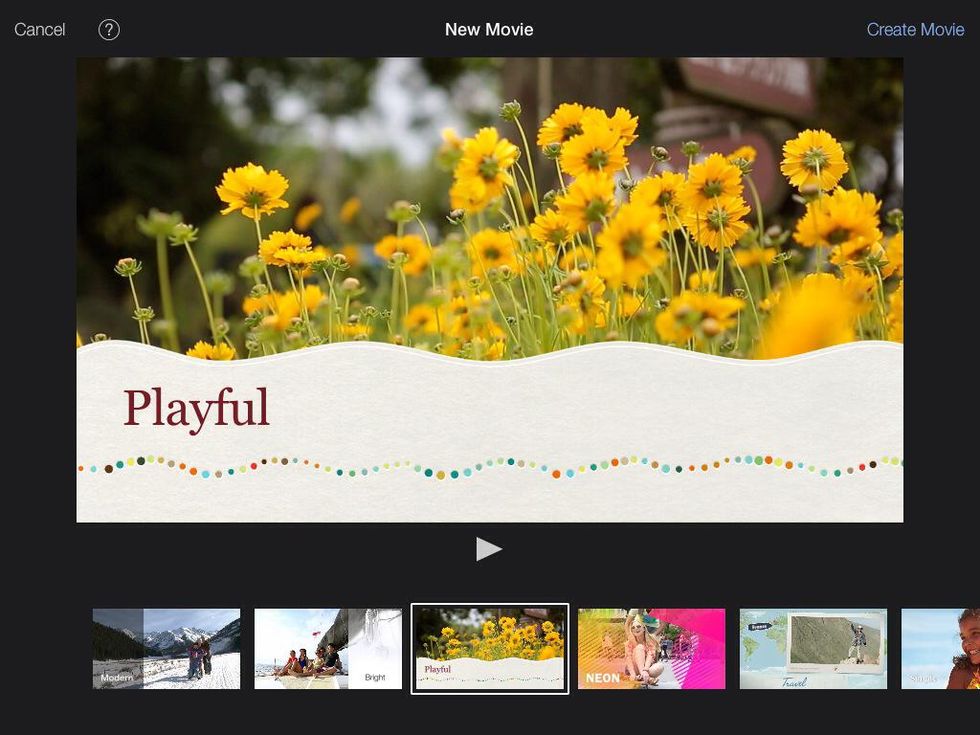Click the skiers in the Modern thumbnail
980x735 pixels.
(198, 656)
